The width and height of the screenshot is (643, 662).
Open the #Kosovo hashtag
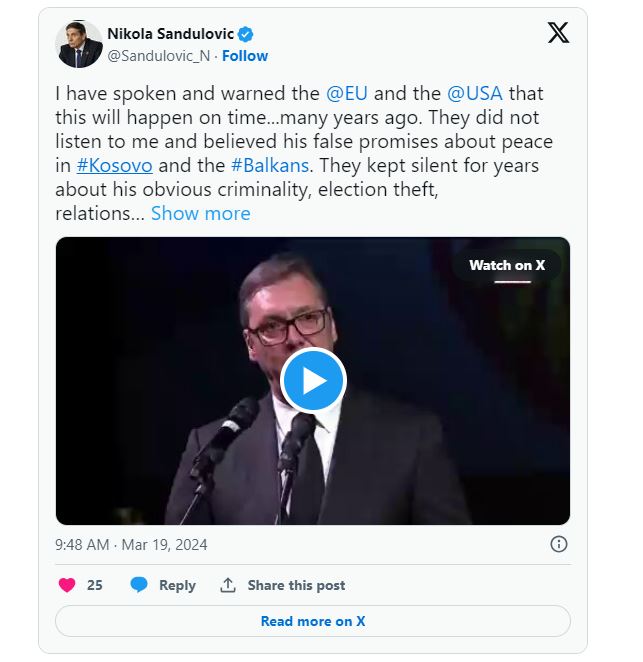point(114,165)
